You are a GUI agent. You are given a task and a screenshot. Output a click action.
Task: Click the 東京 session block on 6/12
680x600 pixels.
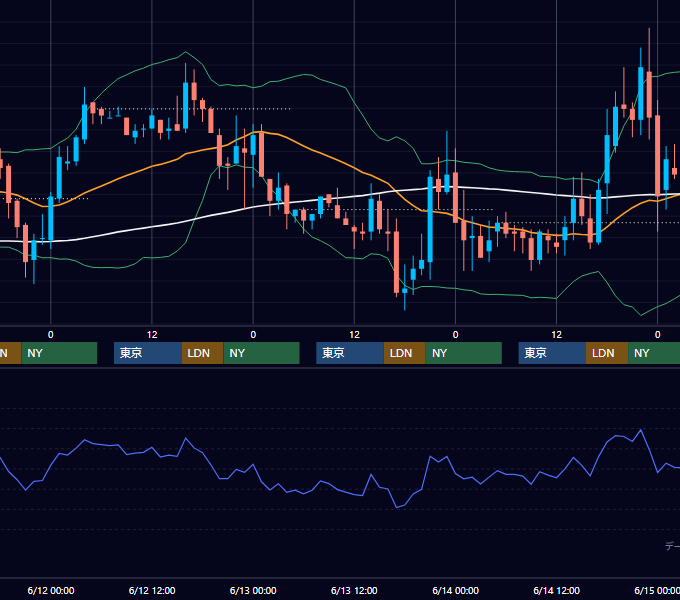point(147,353)
